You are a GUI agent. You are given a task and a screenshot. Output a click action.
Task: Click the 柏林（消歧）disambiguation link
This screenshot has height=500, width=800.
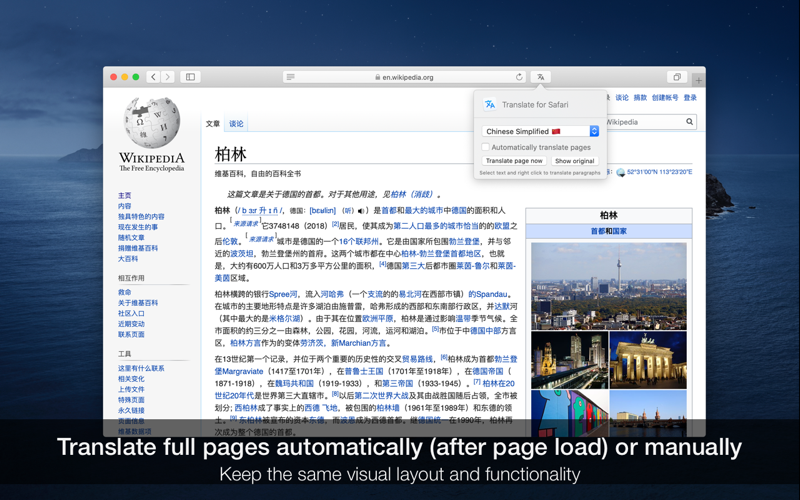pos(412,194)
